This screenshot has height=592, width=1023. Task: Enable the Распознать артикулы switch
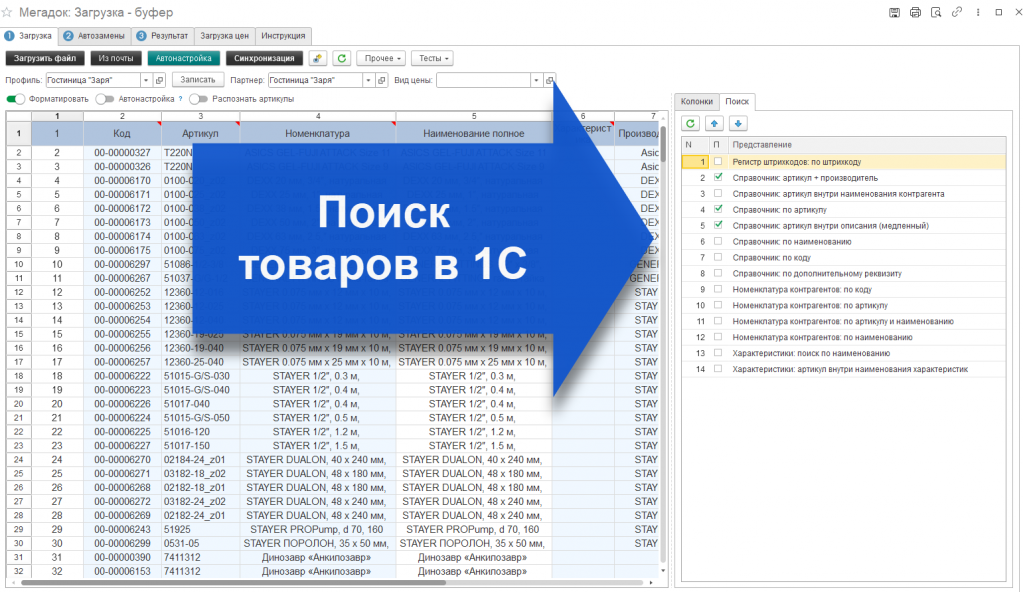(198, 99)
